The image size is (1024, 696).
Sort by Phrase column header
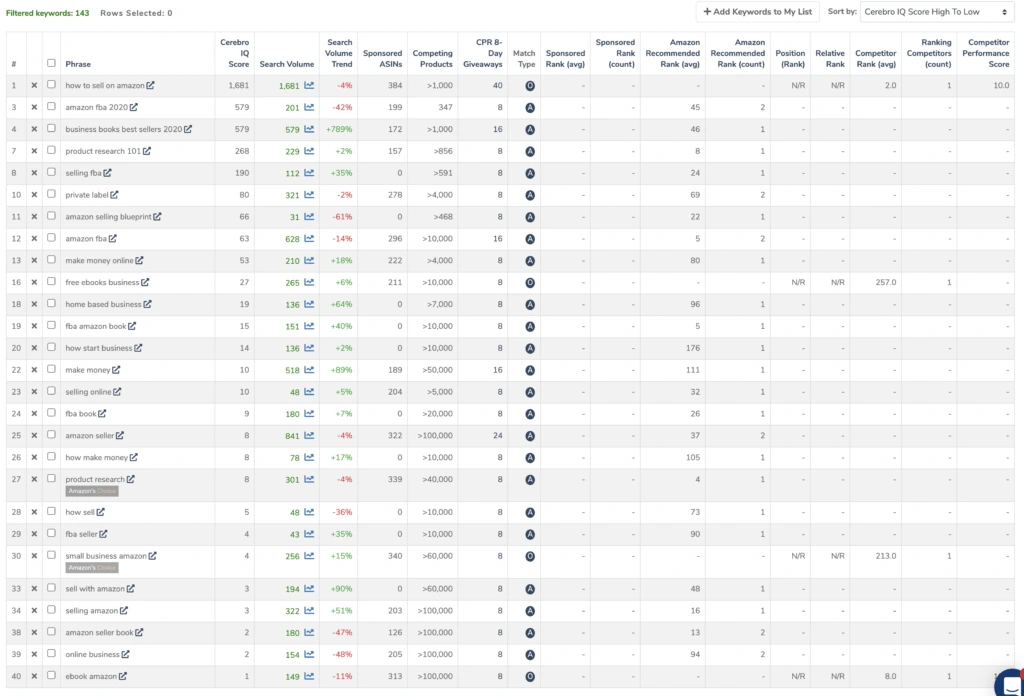[78, 64]
